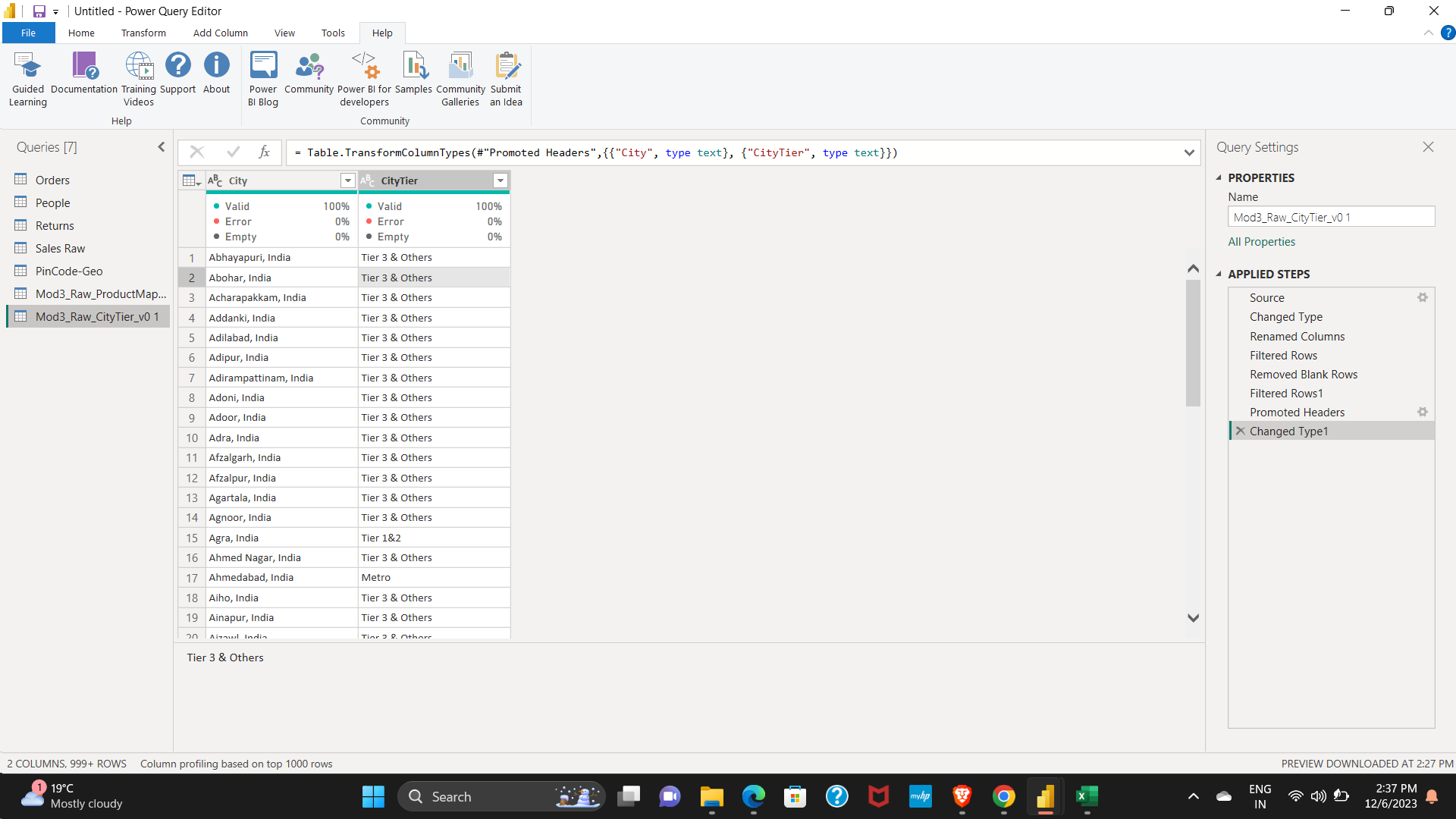Open Windows Start menu
Screen dimensions: 1456x819
point(373,796)
